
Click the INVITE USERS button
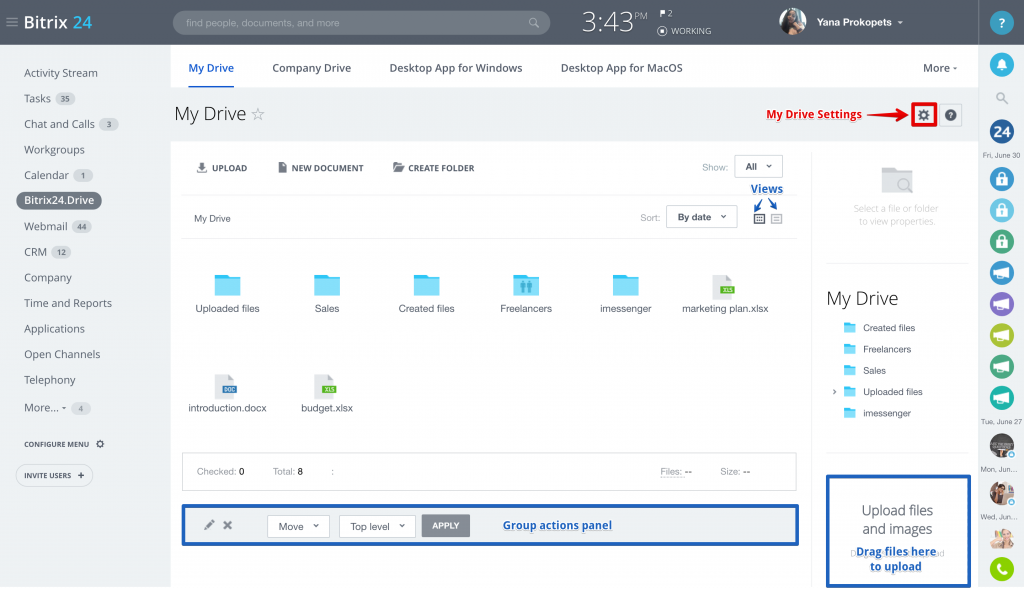pyautogui.click(x=54, y=475)
